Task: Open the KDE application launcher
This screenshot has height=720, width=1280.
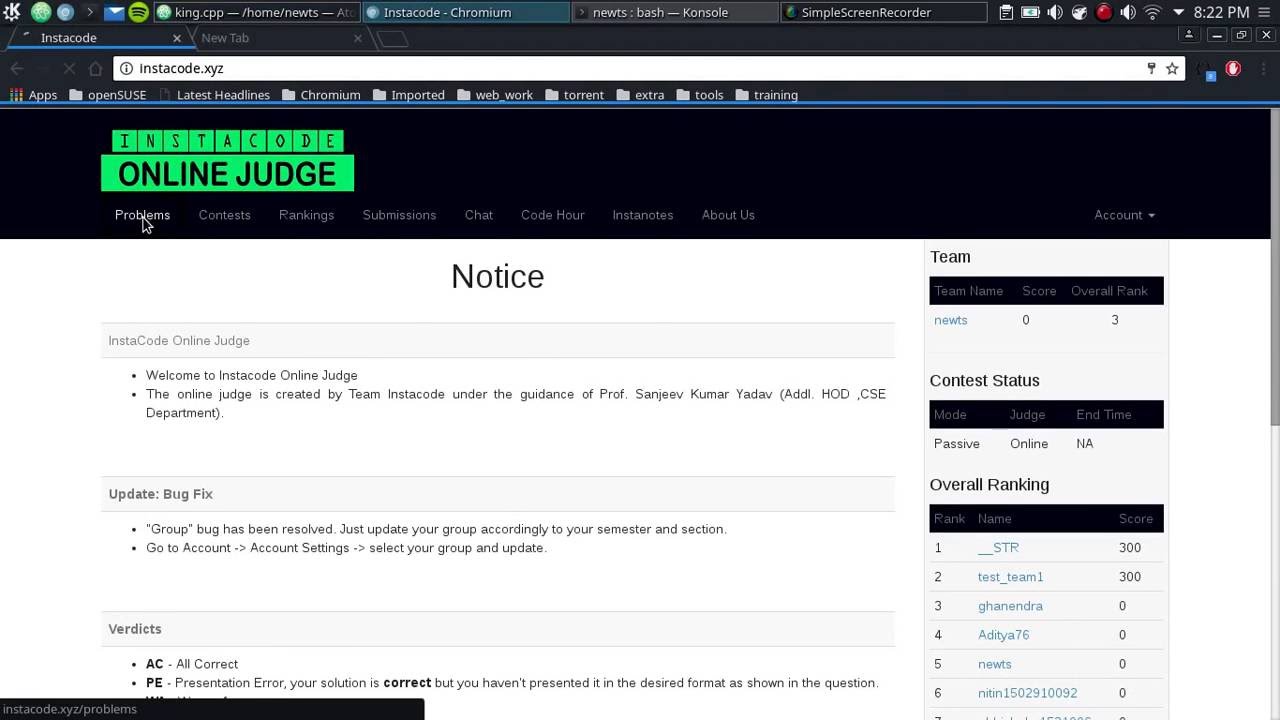Action: pos(12,12)
